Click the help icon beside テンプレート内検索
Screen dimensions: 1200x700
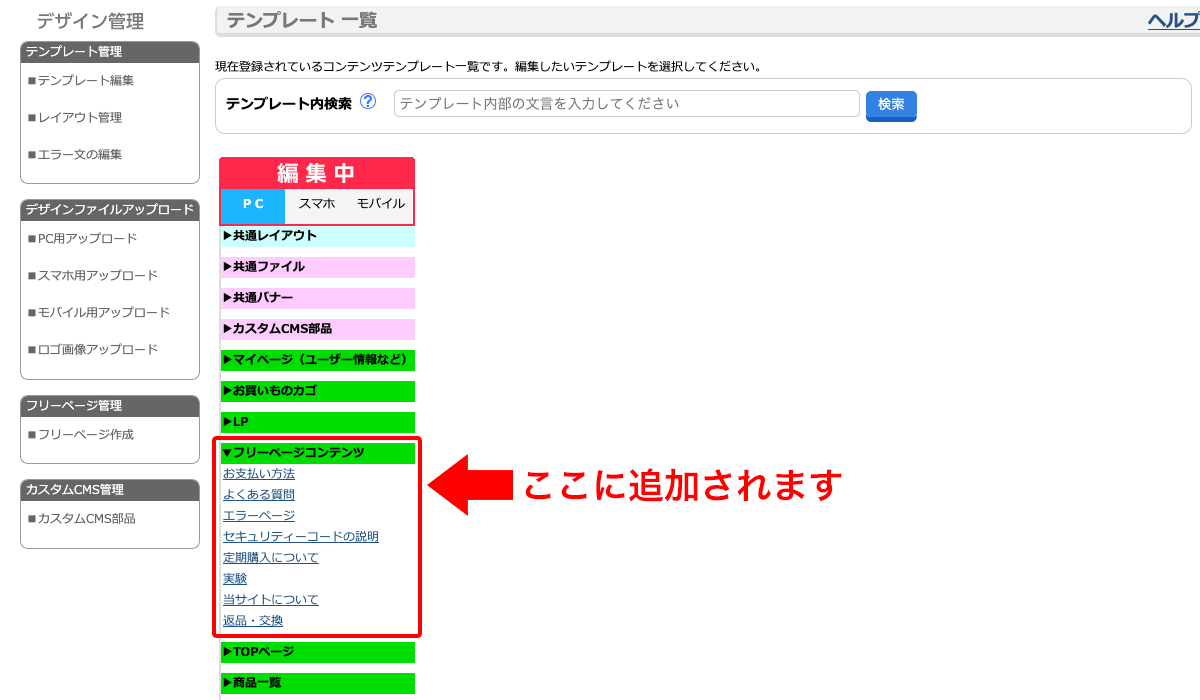(368, 102)
